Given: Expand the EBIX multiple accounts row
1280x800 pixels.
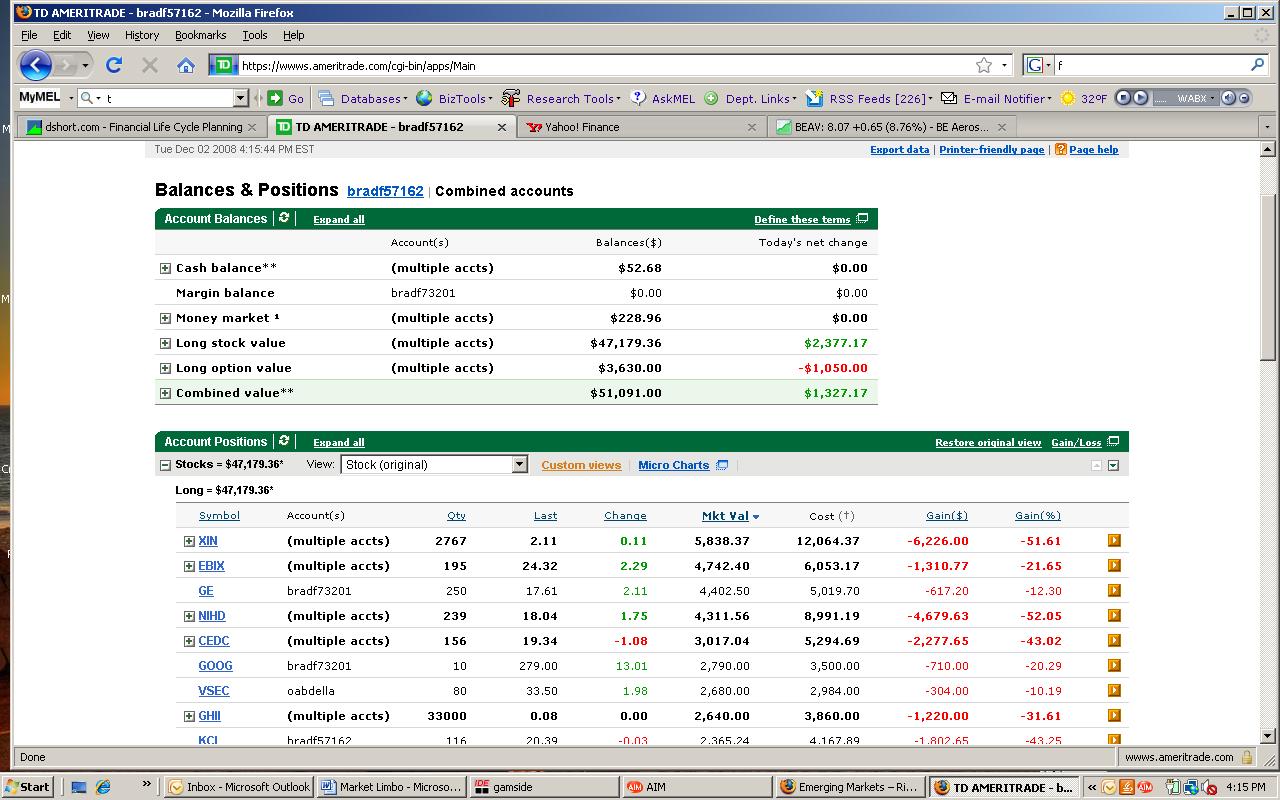Looking at the screenshot, I should point(189,566).
